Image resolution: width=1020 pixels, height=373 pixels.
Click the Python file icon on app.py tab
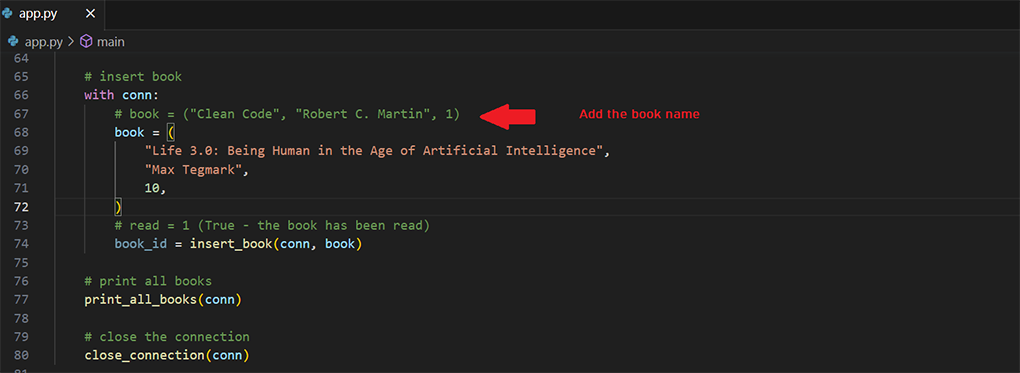pos(8,14)
